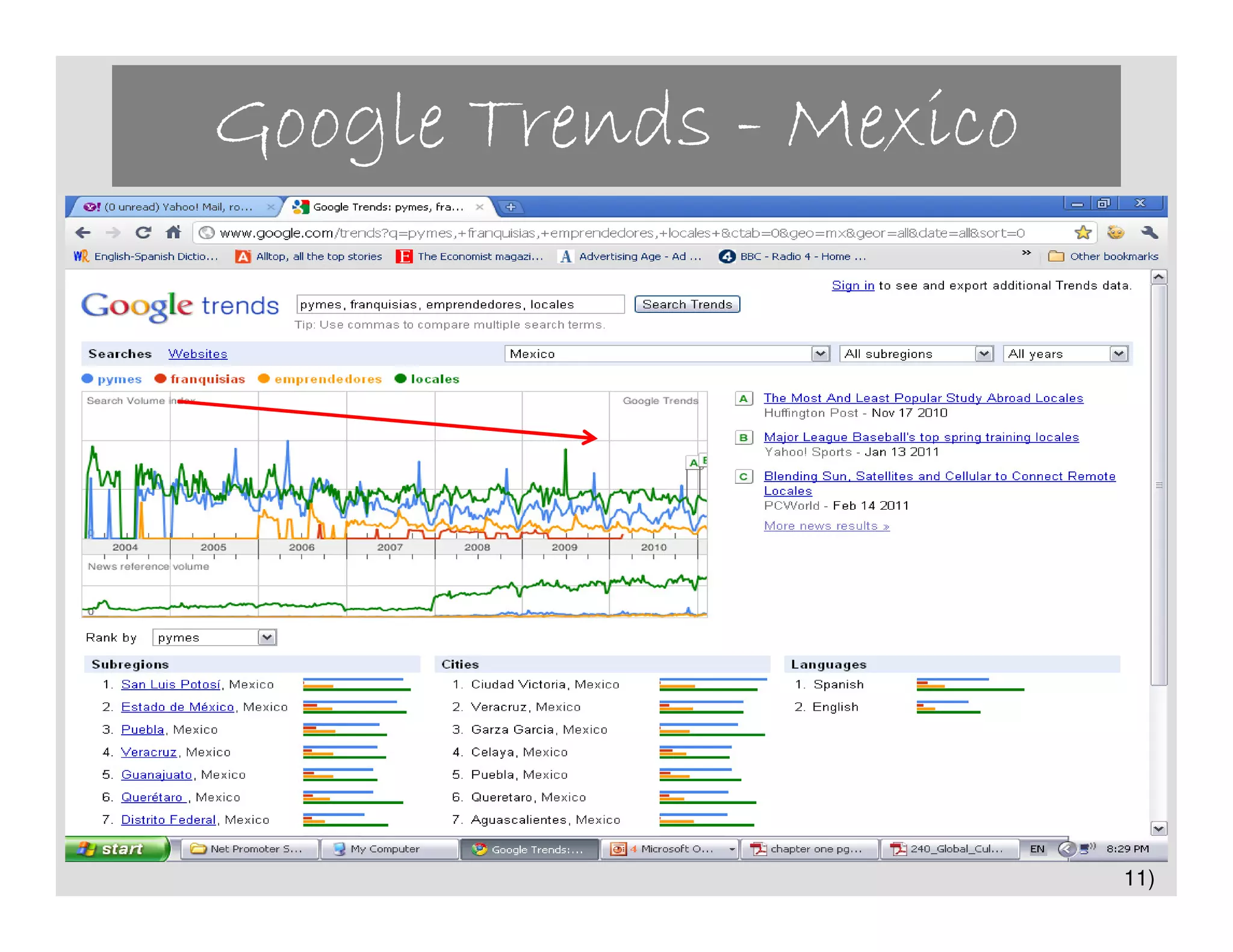Open the Distrito Federal subregion link
The image size is (1233, 952).
[x=169, y=820]
